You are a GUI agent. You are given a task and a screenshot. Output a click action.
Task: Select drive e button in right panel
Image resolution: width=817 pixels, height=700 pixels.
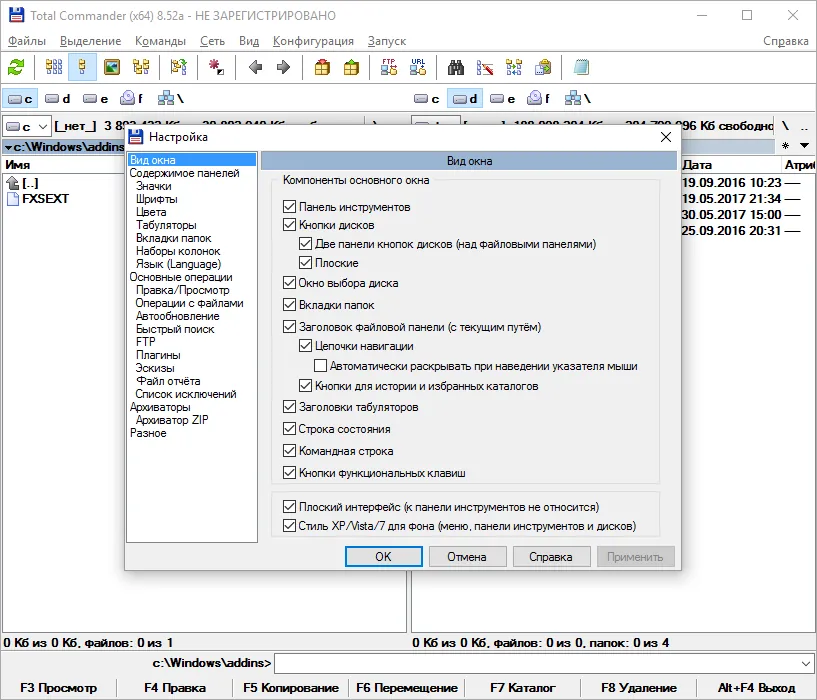coord(503,99)
